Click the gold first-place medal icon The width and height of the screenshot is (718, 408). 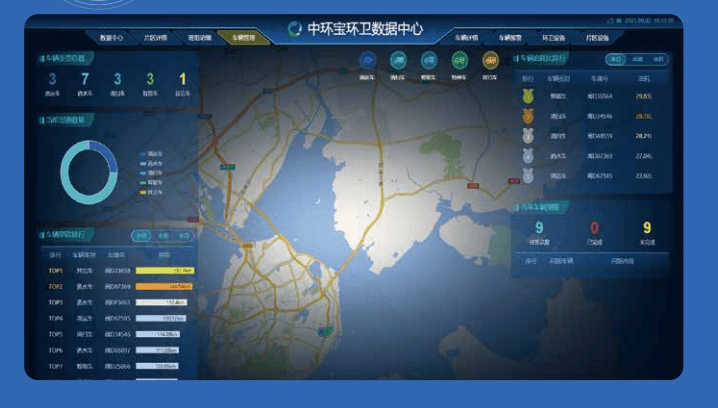tap(528, 96)
